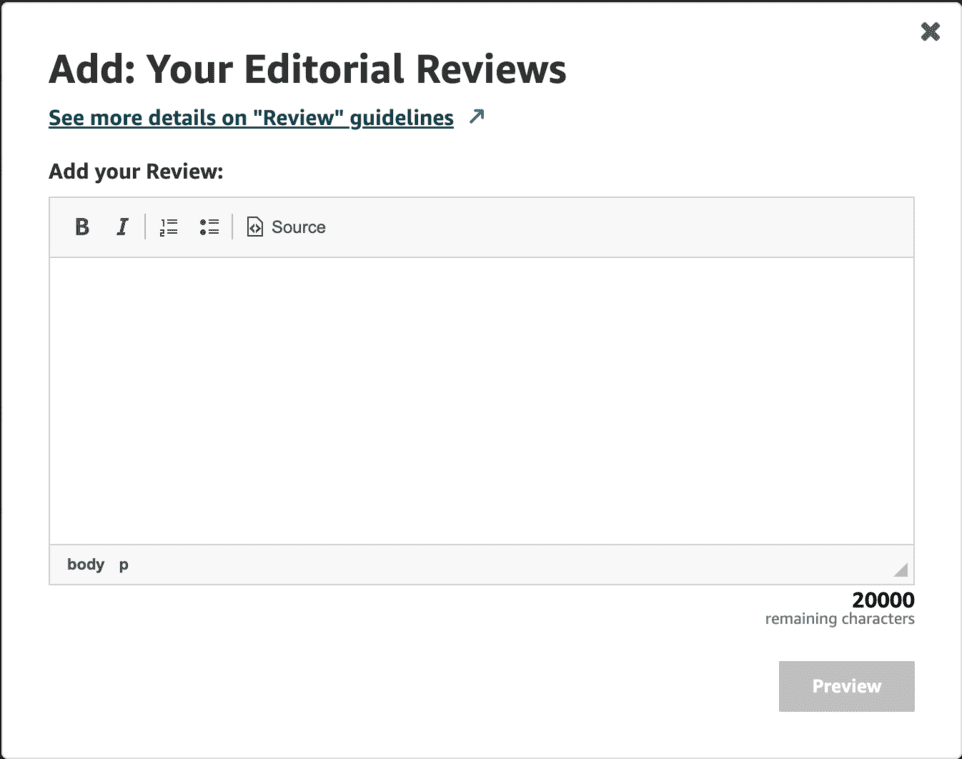The height and width of the screenshot is (759, 962).
Task: Click the editor resize handle corner
Action: coord(901,570)
